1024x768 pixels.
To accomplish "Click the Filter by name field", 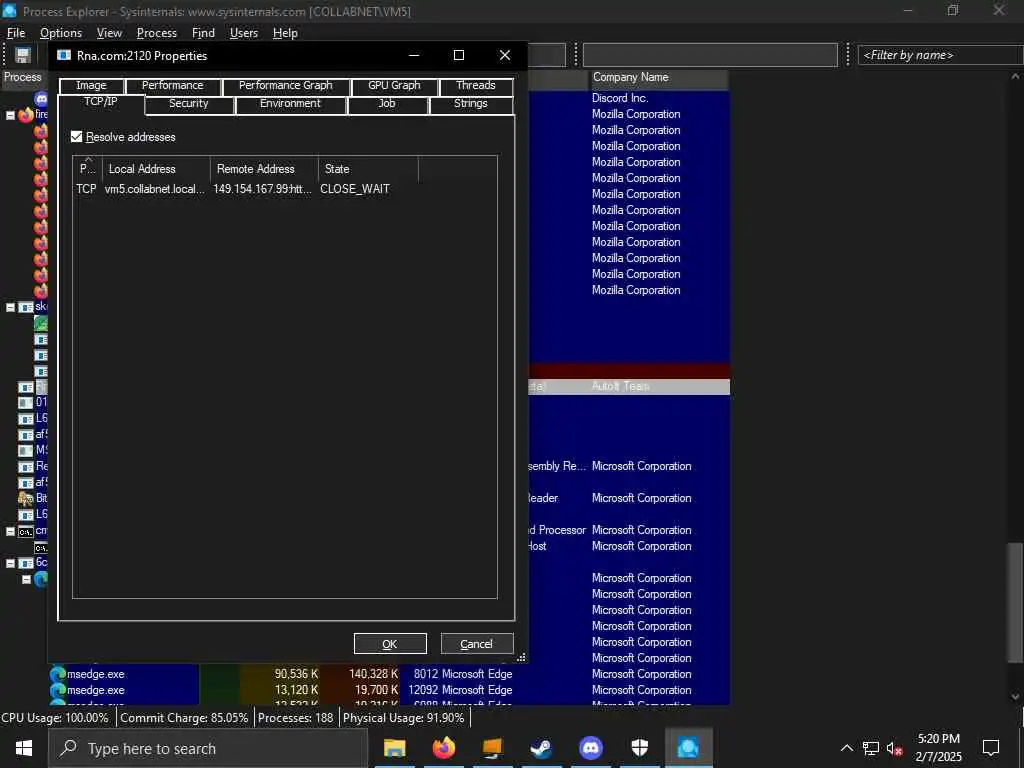I will coord(940,56).
